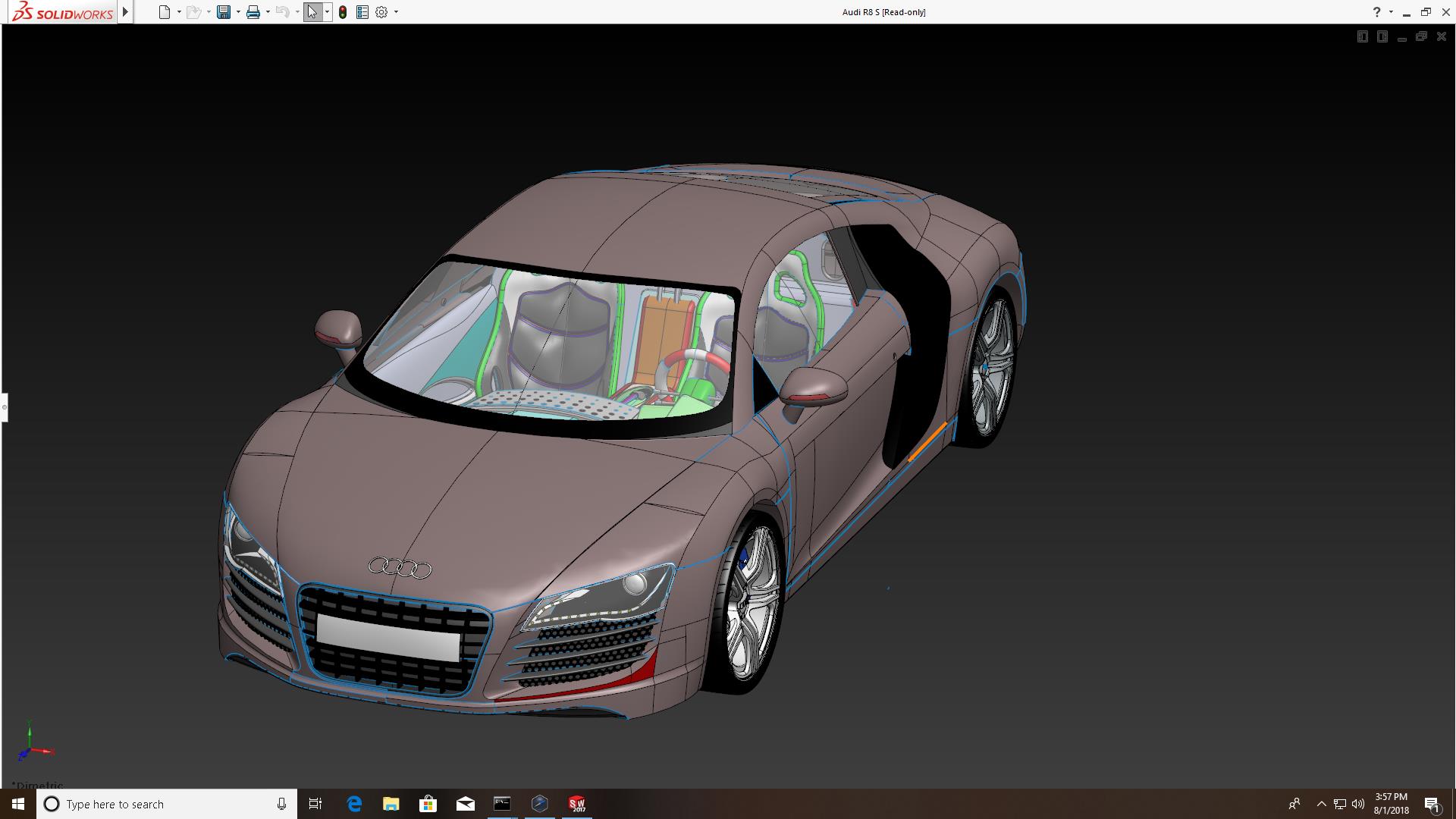Screen dimensions: 1456x819
Task: Click the view orientation triad
Action: (x=32, y=747)
